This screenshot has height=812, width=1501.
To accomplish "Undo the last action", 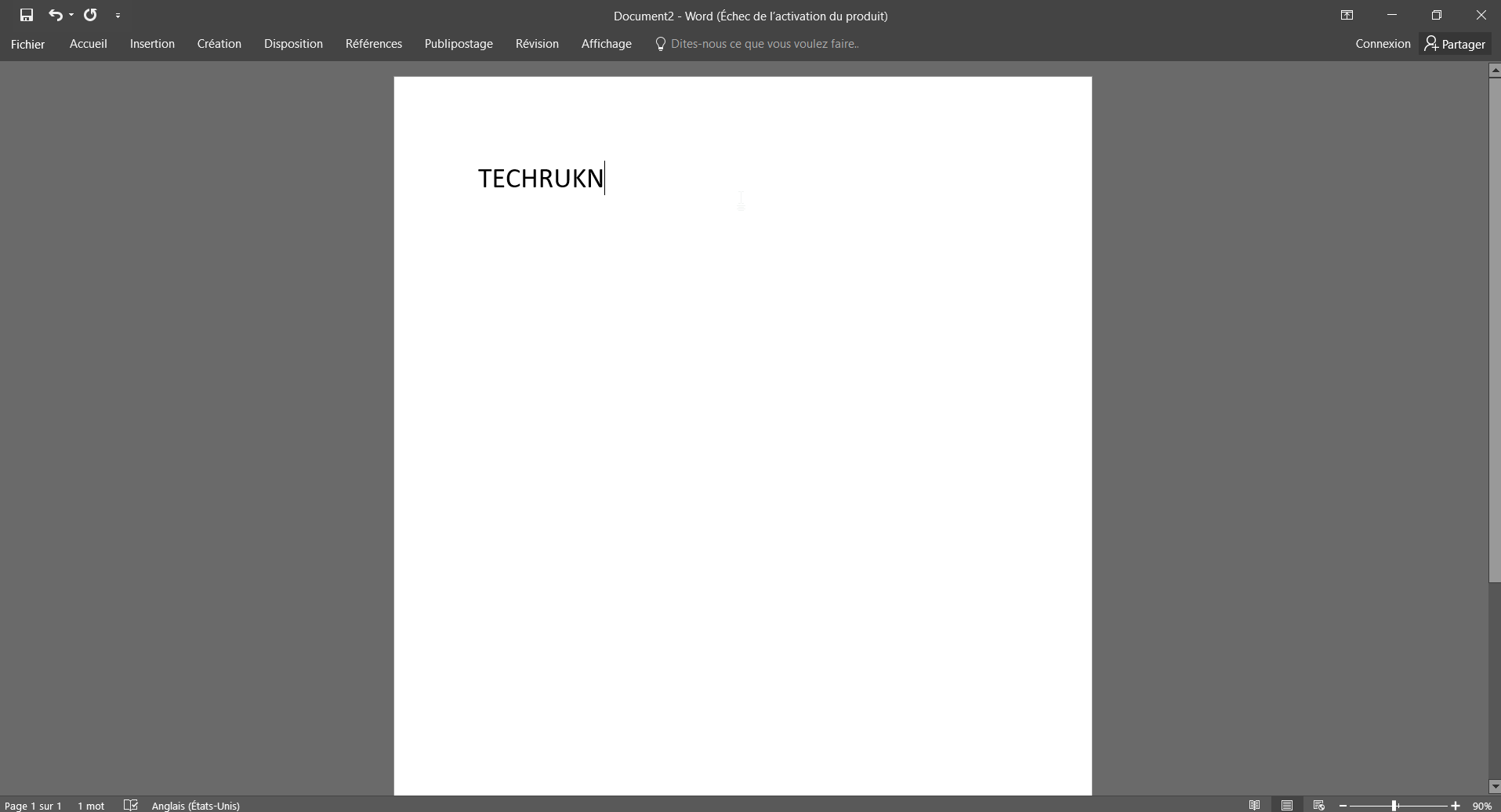I will pyautogui.click(x=55, y=15).
